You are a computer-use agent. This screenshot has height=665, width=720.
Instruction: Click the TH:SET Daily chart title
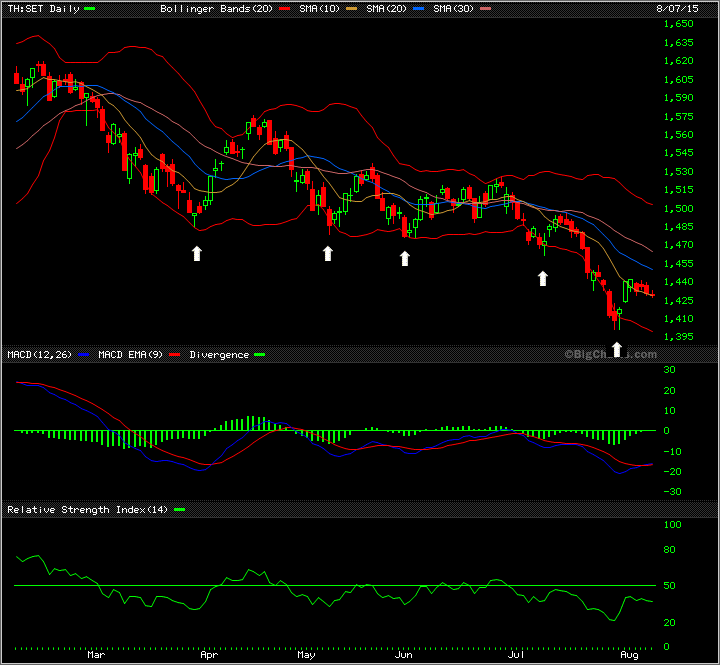point(44,9)
